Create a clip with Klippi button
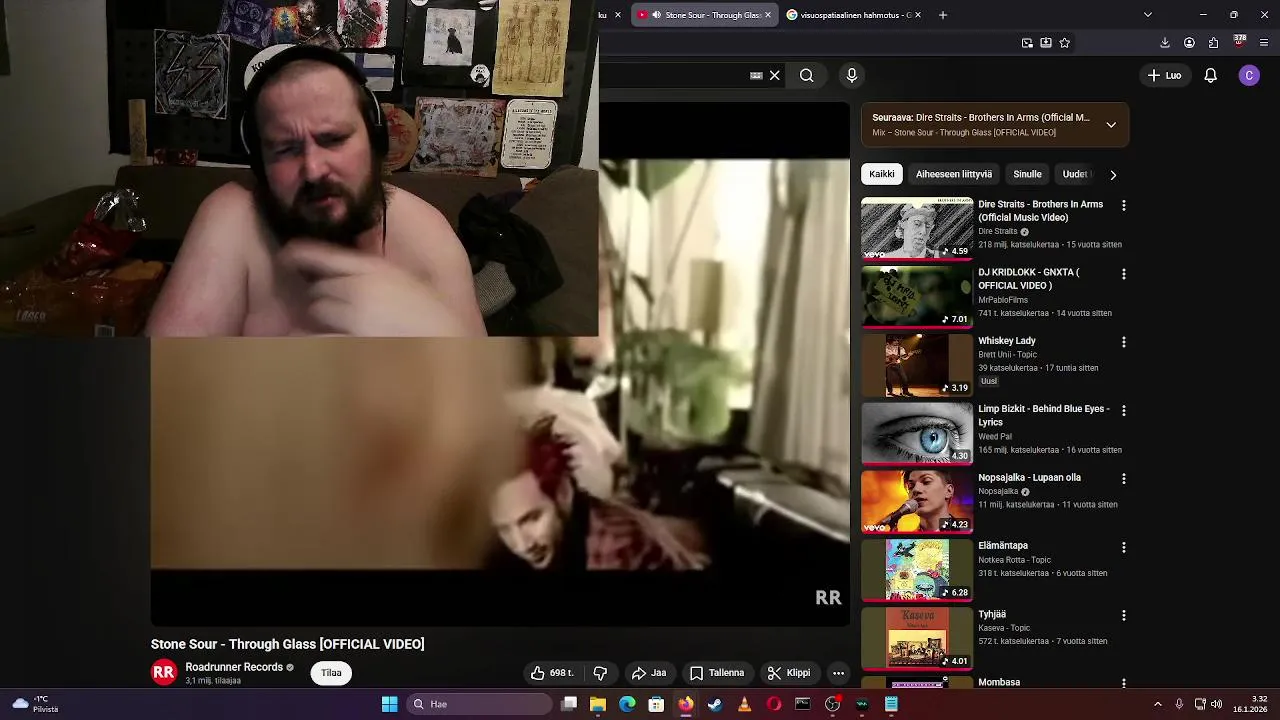This screenshot has width=1280, height=720. (789, 673)
